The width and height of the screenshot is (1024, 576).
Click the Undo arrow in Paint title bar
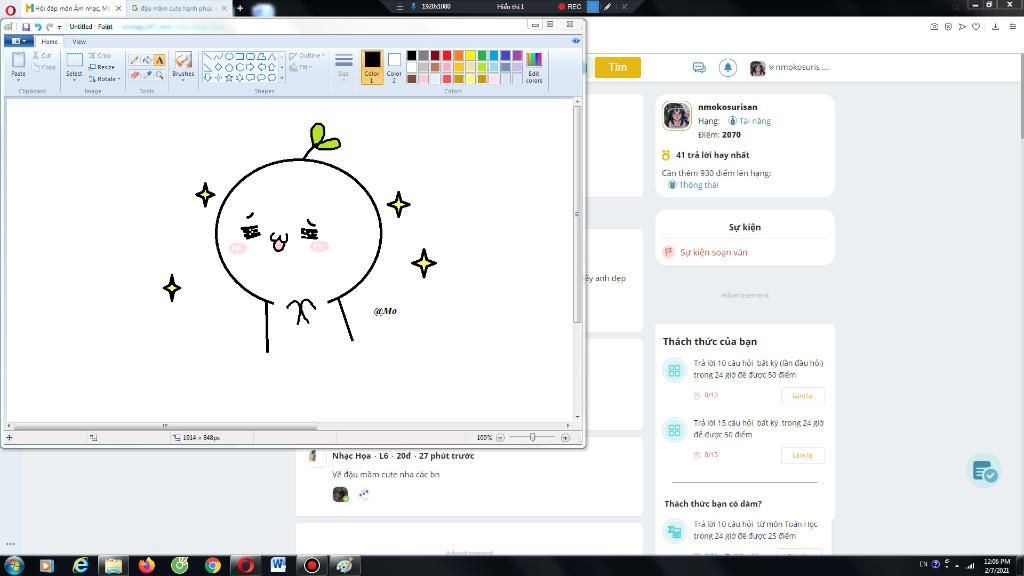[x=38, y=27]
